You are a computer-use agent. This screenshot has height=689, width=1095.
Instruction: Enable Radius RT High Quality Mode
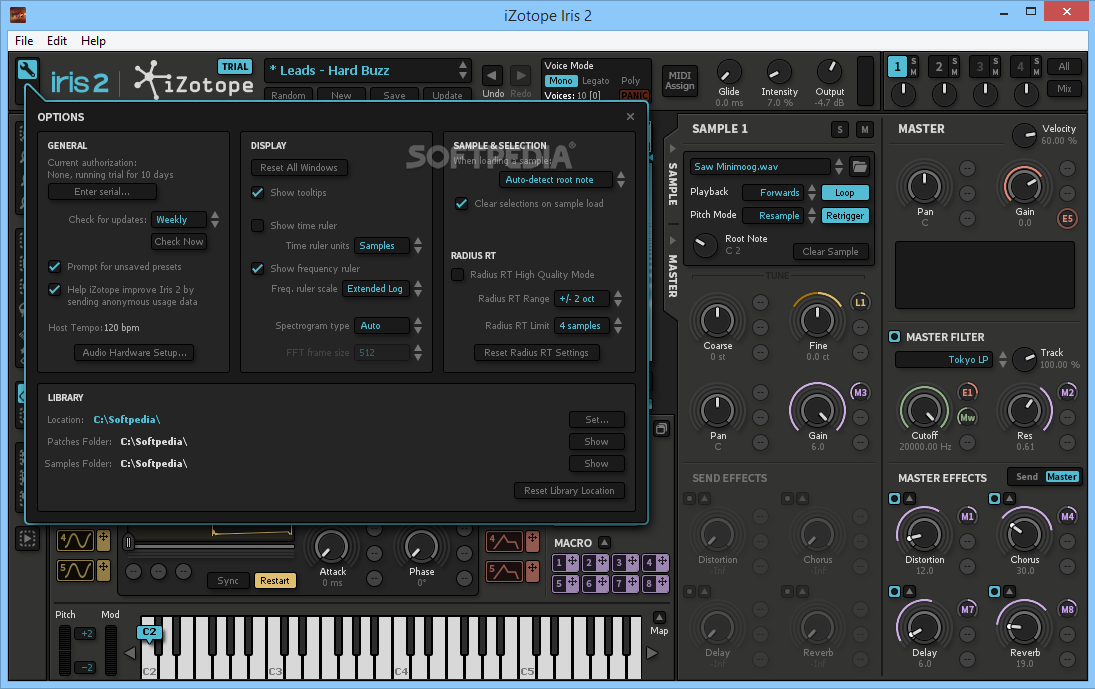[457, 275]
